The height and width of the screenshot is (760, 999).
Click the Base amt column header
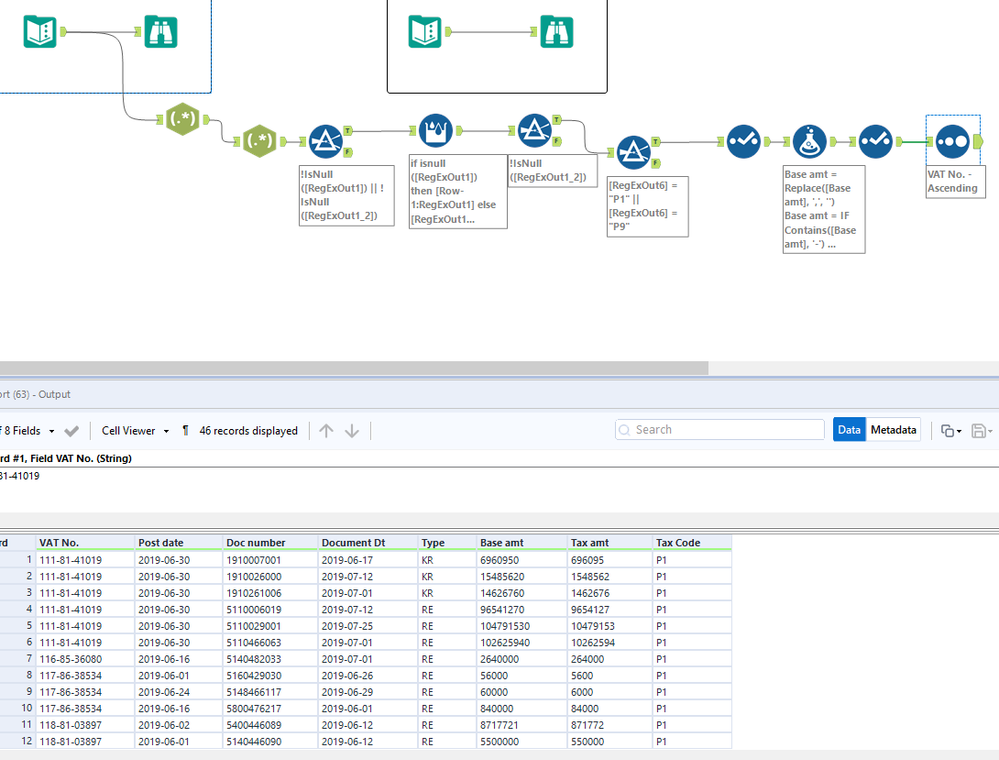522,543
